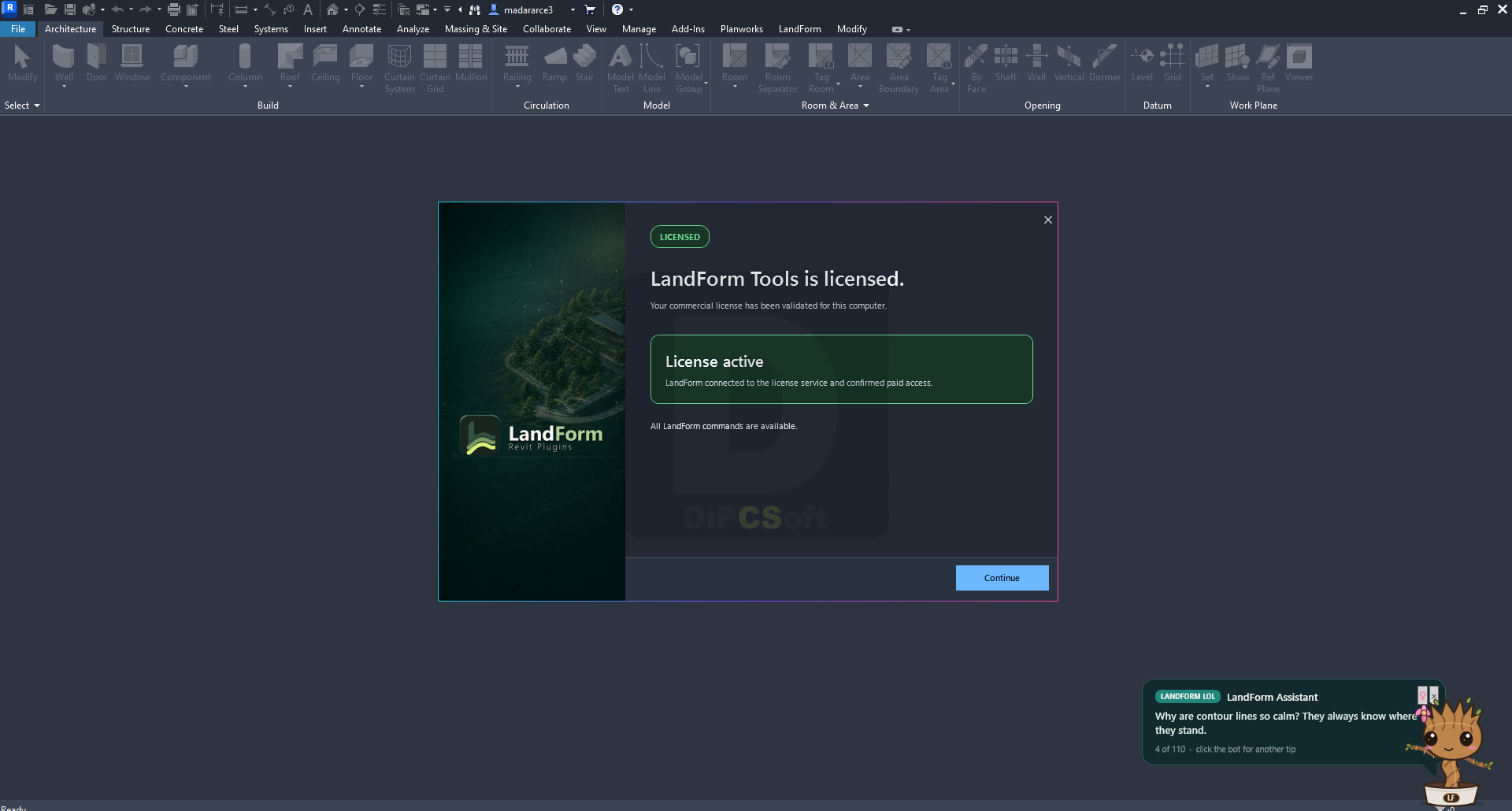Dismiss the LandForm Assistant tip bubble
This screenshot has height=811, width=1512.
click(1434, 695)
